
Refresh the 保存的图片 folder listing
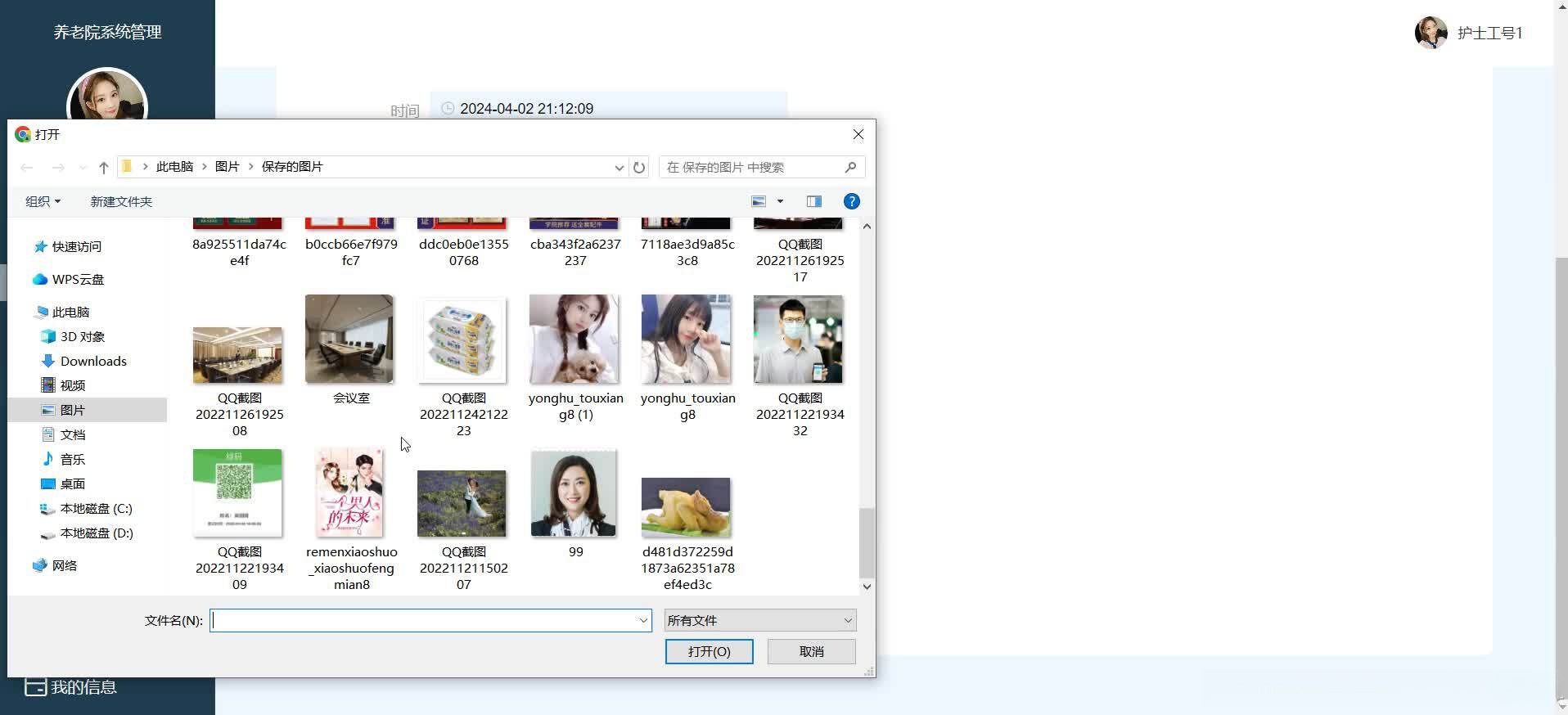click(639, 168)
